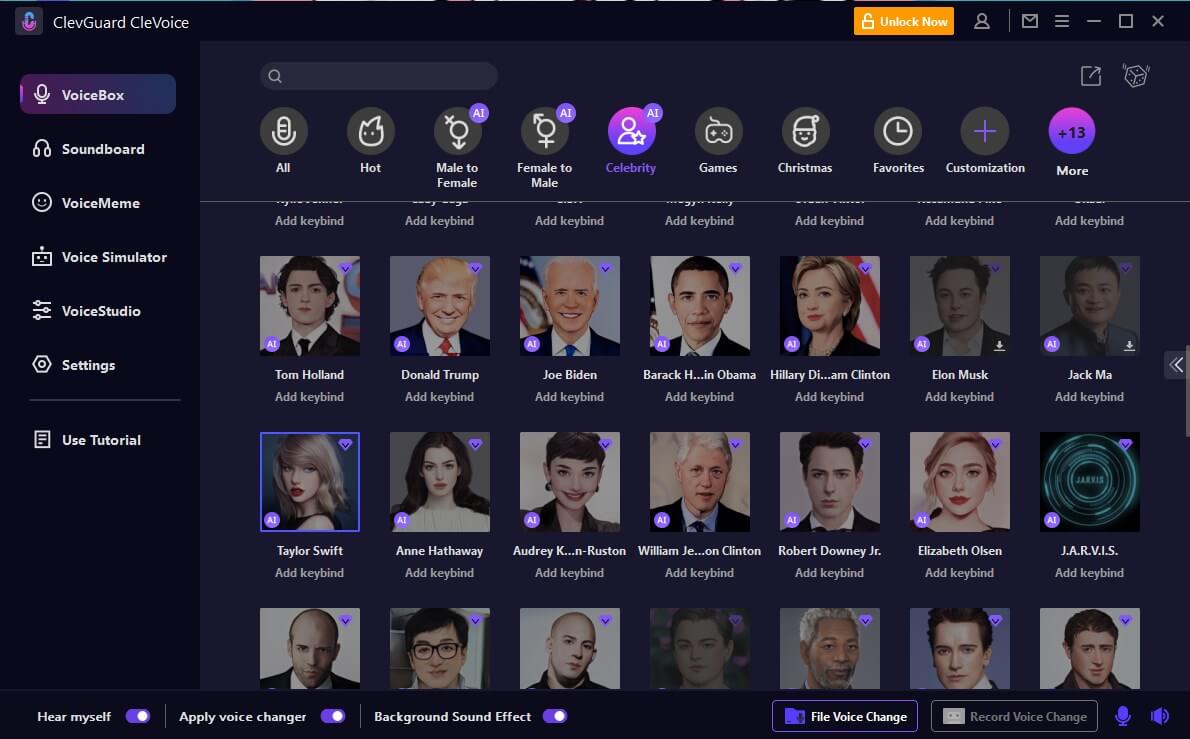Select the Anne Hathaway voice

coord(439,482)
